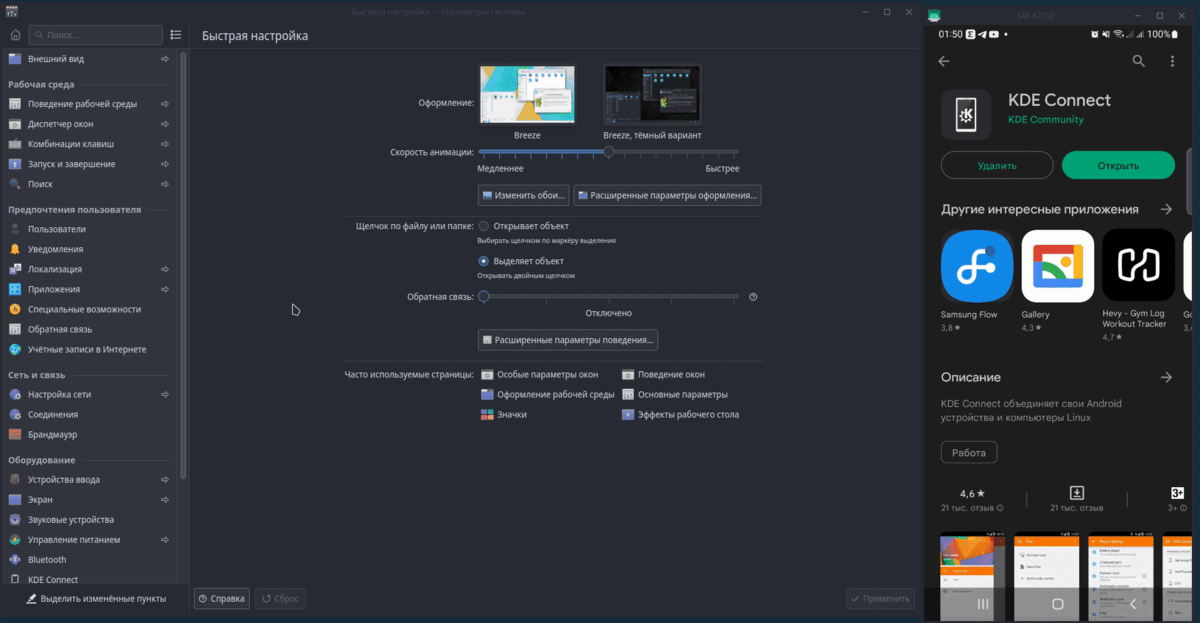Screen dimensions: 1200x623
Task: Click the Экран icon
Action: pyautogui.click(x=15, y=499)
